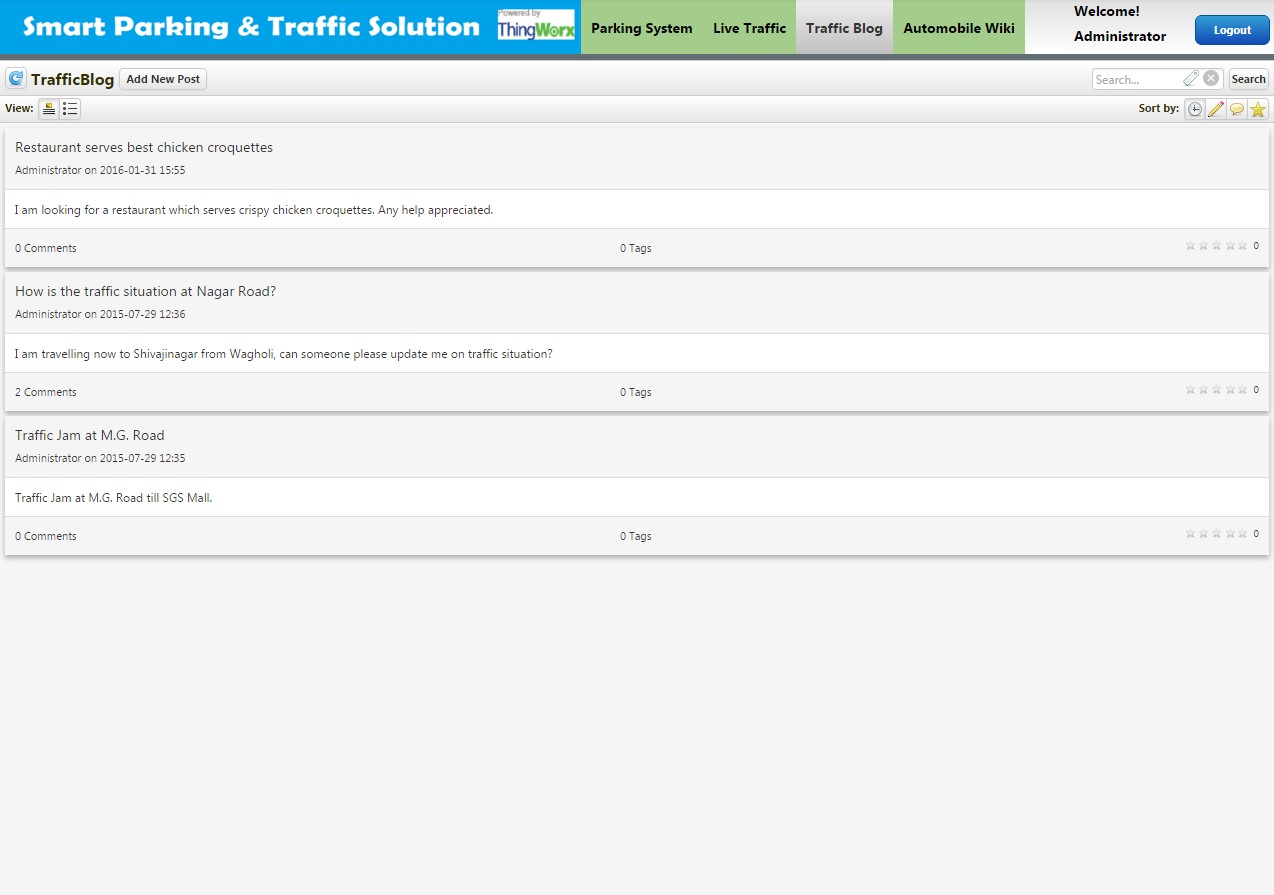View the 2 Comments on the Nagar Road post
Image resolution: width=1274 pixels, height=895 pixels.
(46, 392)
